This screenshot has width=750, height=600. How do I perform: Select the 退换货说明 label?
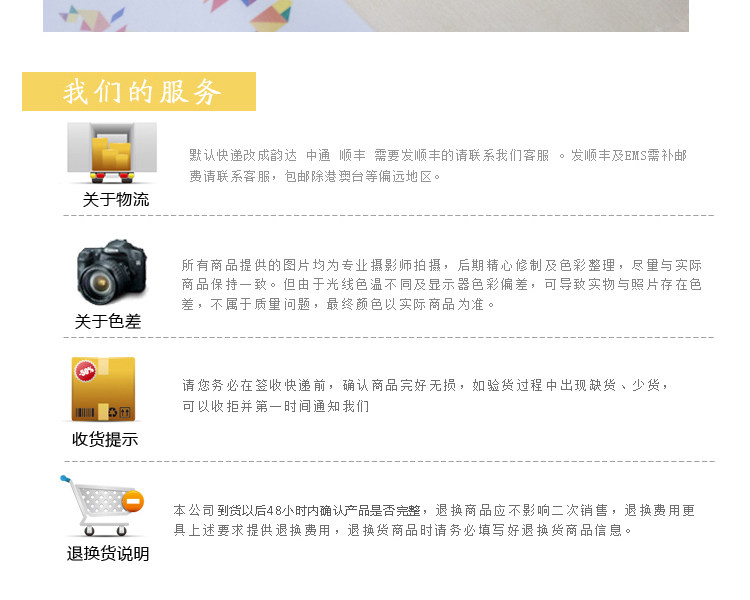108,554
